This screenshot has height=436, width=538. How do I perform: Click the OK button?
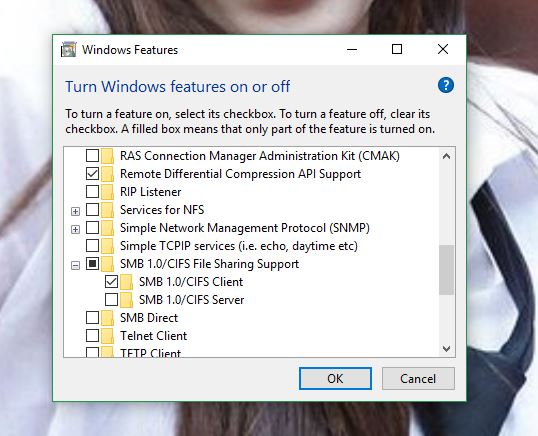tap(335, 379)
